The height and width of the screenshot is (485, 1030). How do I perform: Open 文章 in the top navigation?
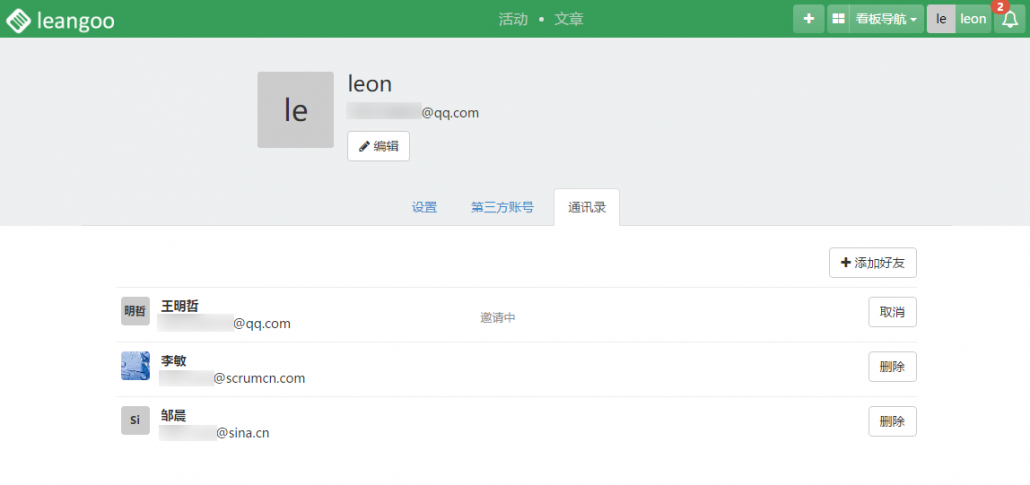click(x=568, y=19)
